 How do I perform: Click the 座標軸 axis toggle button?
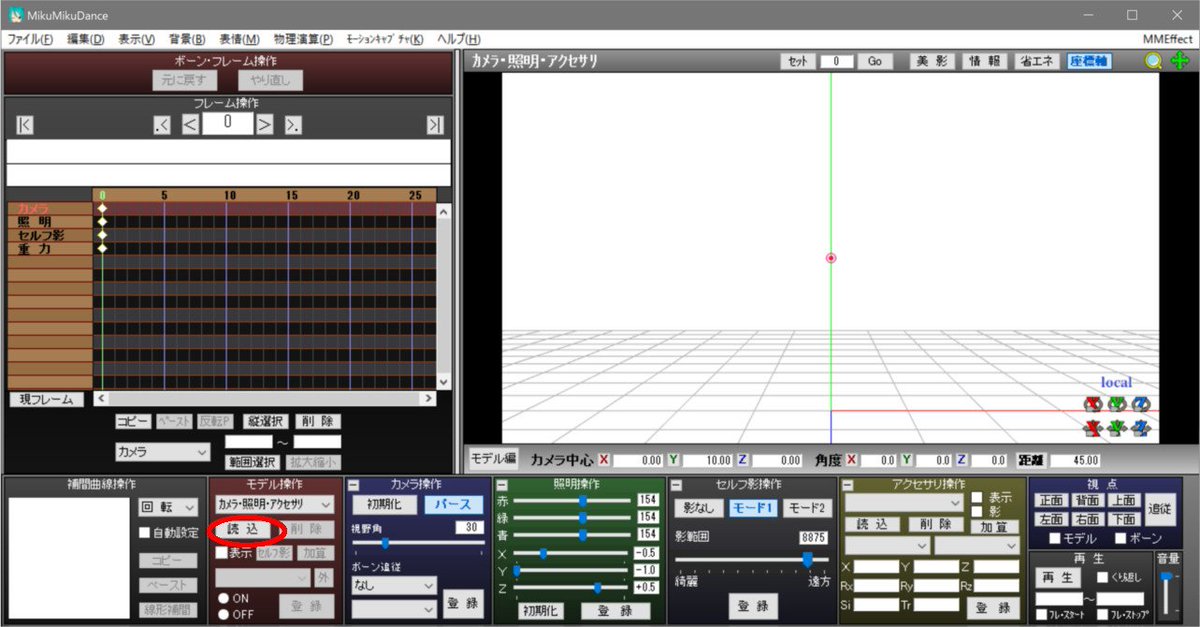pos(1089,61)
